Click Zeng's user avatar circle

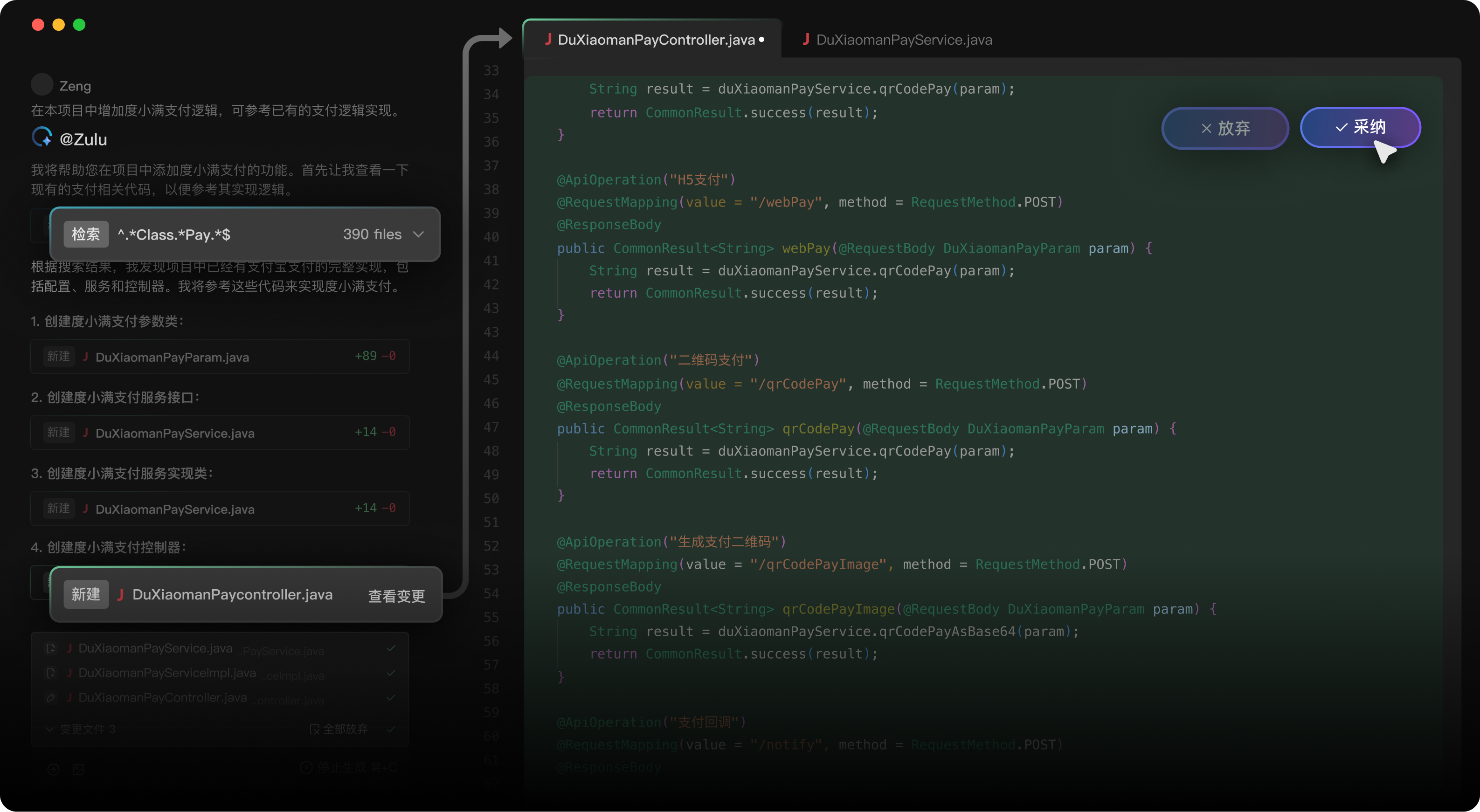click(x=41, y=85)
